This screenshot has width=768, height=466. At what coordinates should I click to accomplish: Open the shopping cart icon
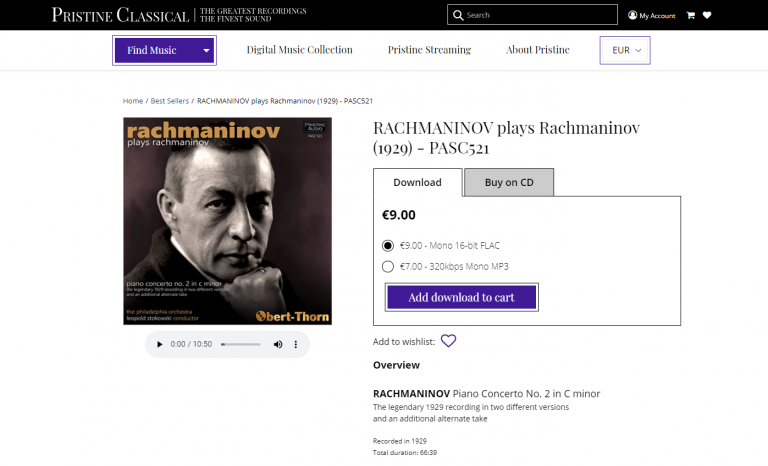(x=690, y=15)
